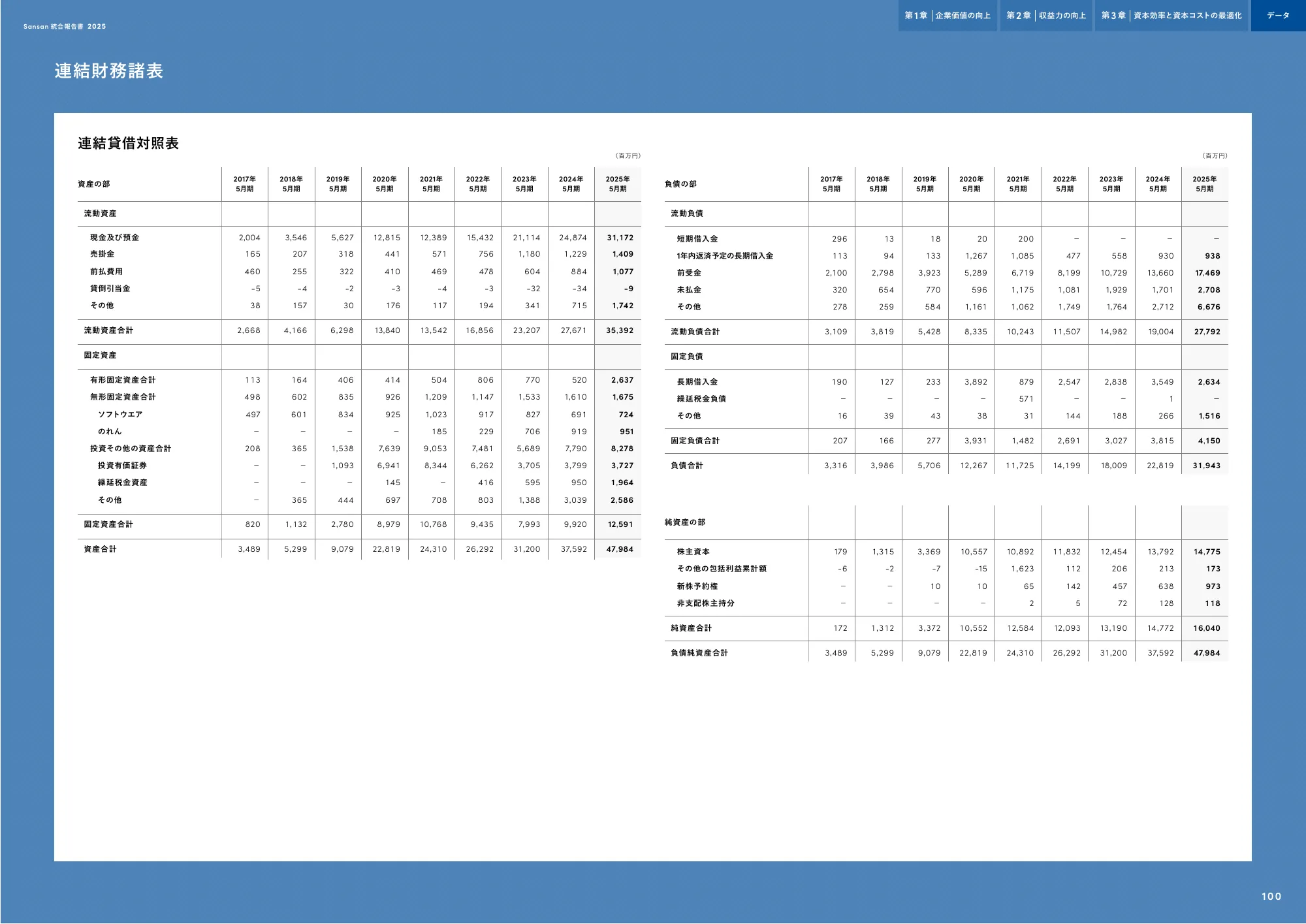The height and width of the screenshot is (924, 1306).
Task: Click the 前受金 row label
Action: (x=689, y=273)
